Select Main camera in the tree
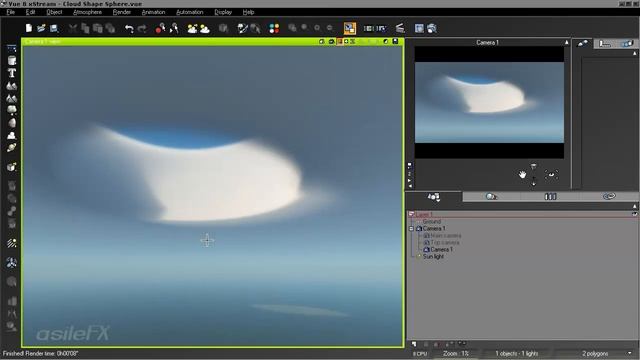640x360 pixels. (446, 236)
